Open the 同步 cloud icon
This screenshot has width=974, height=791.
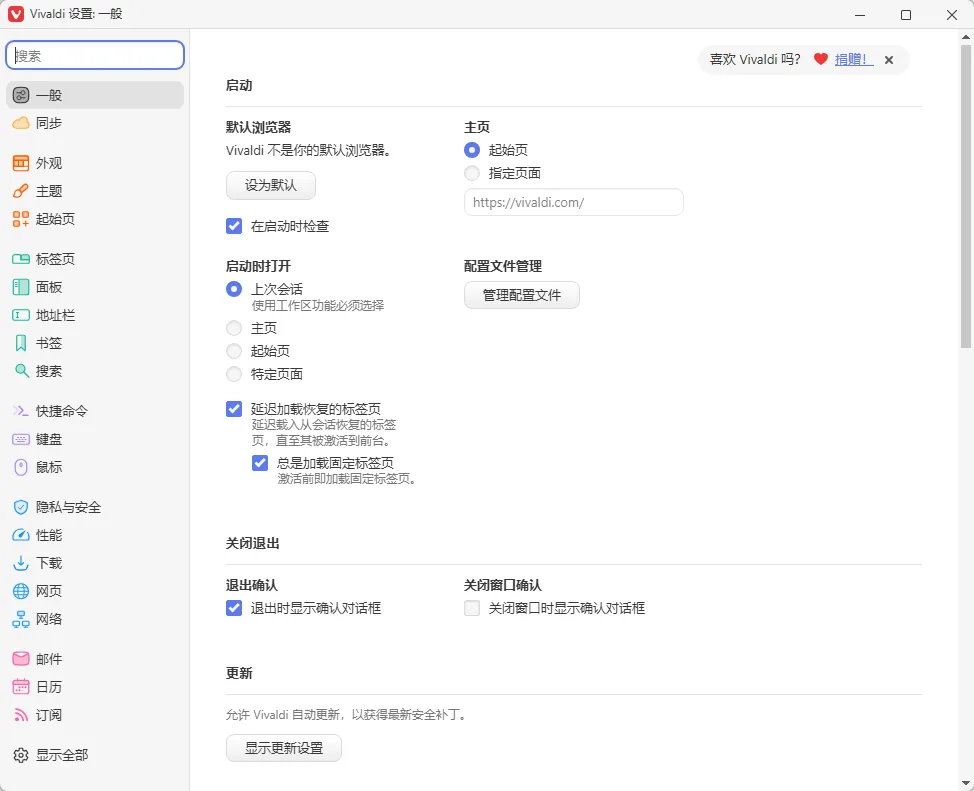[x=21, y=123]
